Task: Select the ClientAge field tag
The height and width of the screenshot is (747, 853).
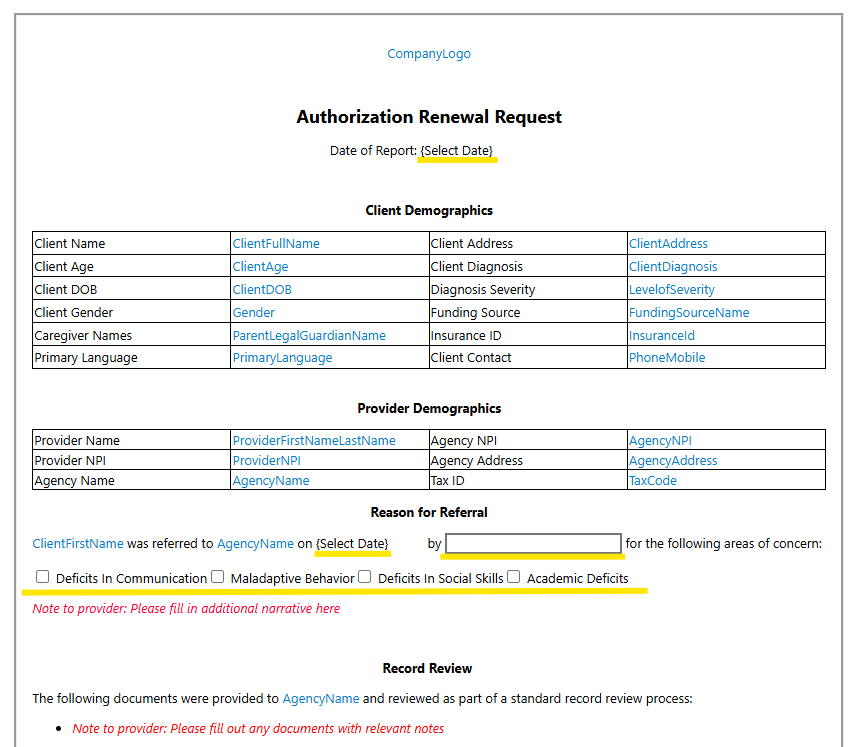Action: (260, 267)
